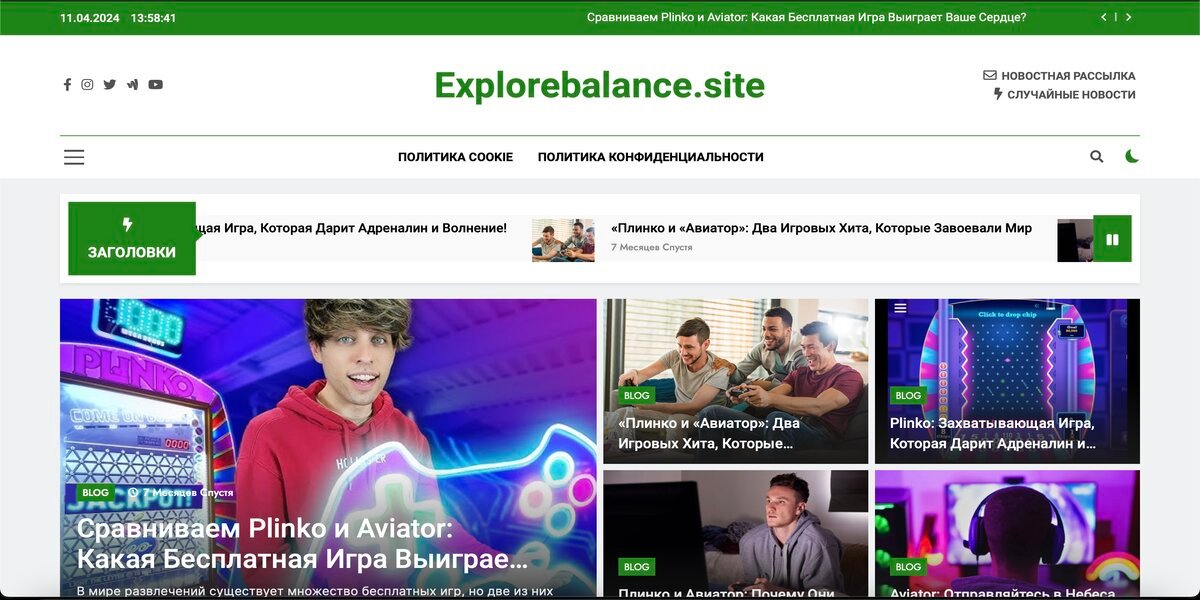The image size is (1200, 600).
Task: Click the green BLOG tag on Aviator article
Action: (x=908, y=566)
